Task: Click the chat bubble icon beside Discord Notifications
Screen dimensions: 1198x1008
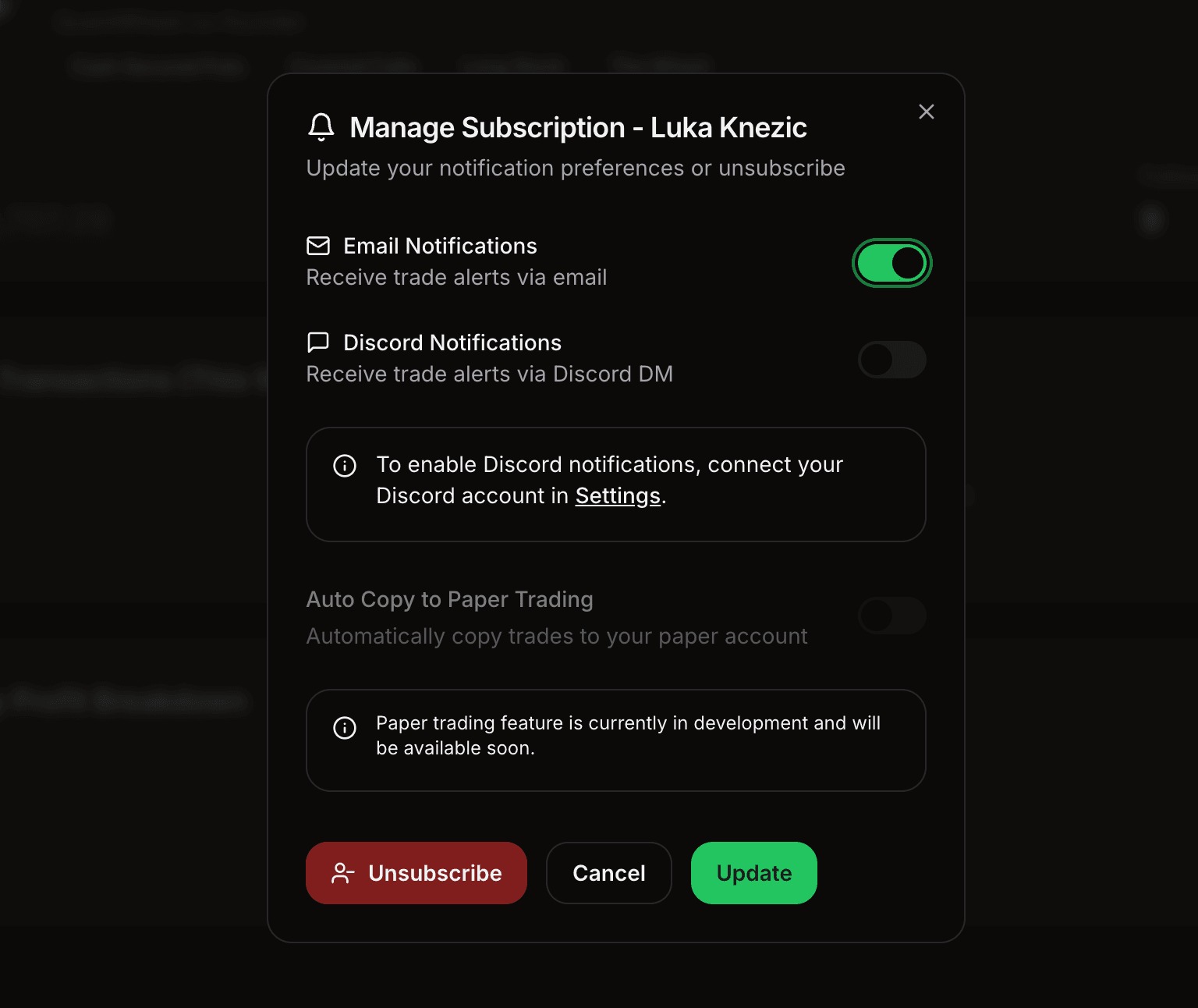Action: click(x=317, y=342)
